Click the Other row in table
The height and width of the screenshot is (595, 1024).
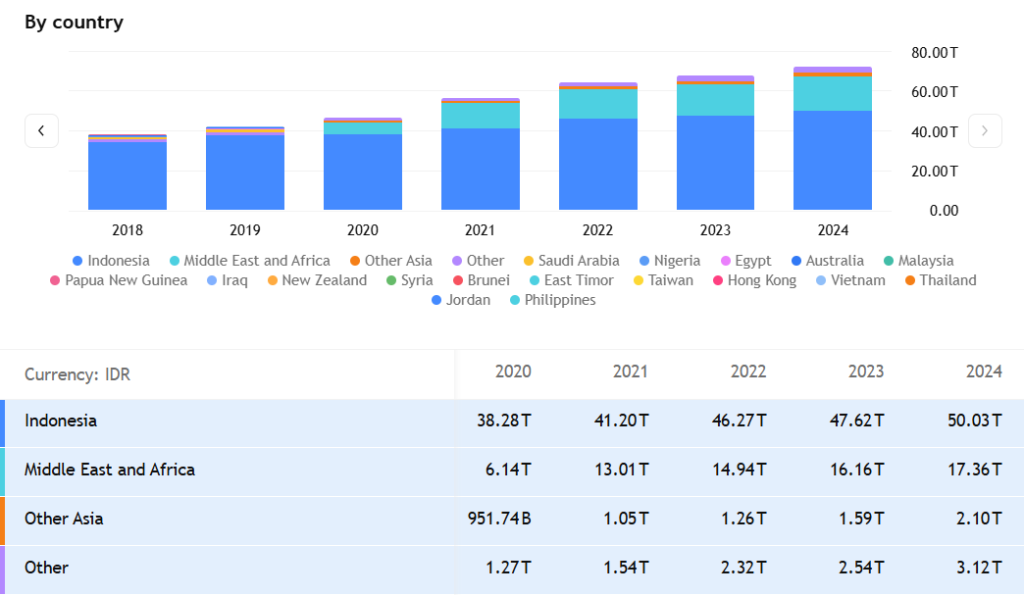(x=47, y=568)
